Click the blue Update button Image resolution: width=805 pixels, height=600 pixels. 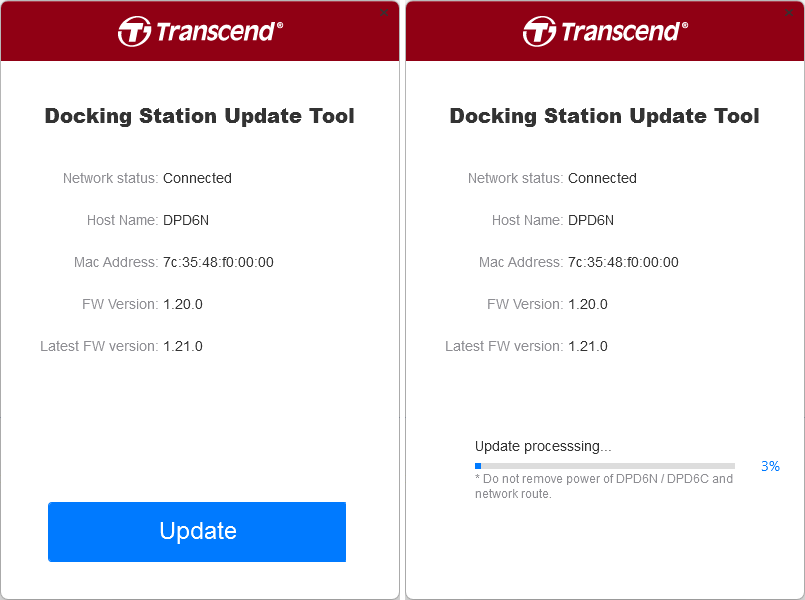pos(197,532)
